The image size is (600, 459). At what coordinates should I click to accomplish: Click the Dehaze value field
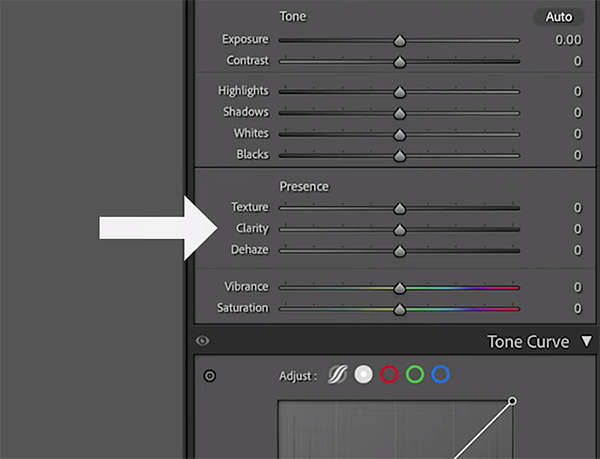pyautogui.click(x=577, y=250)
